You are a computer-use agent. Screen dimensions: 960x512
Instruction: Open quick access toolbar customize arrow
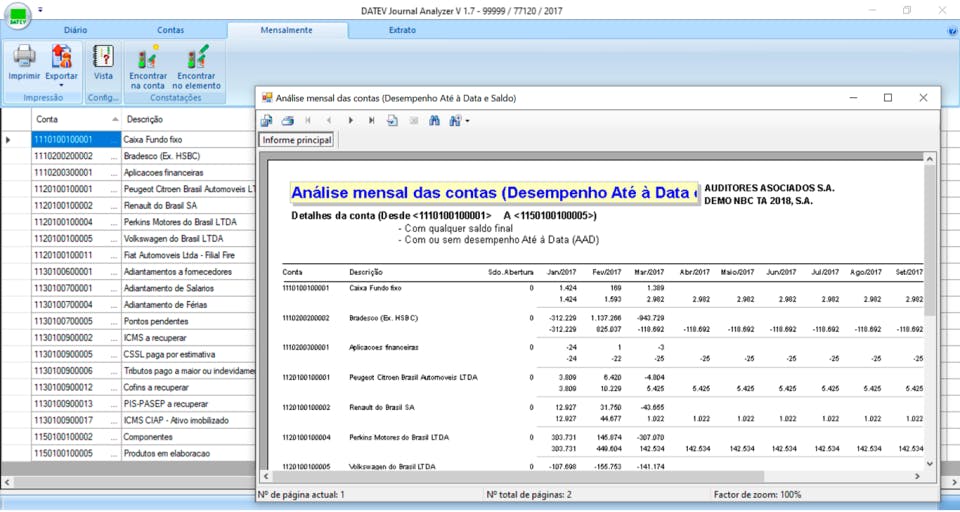(40, 10)
